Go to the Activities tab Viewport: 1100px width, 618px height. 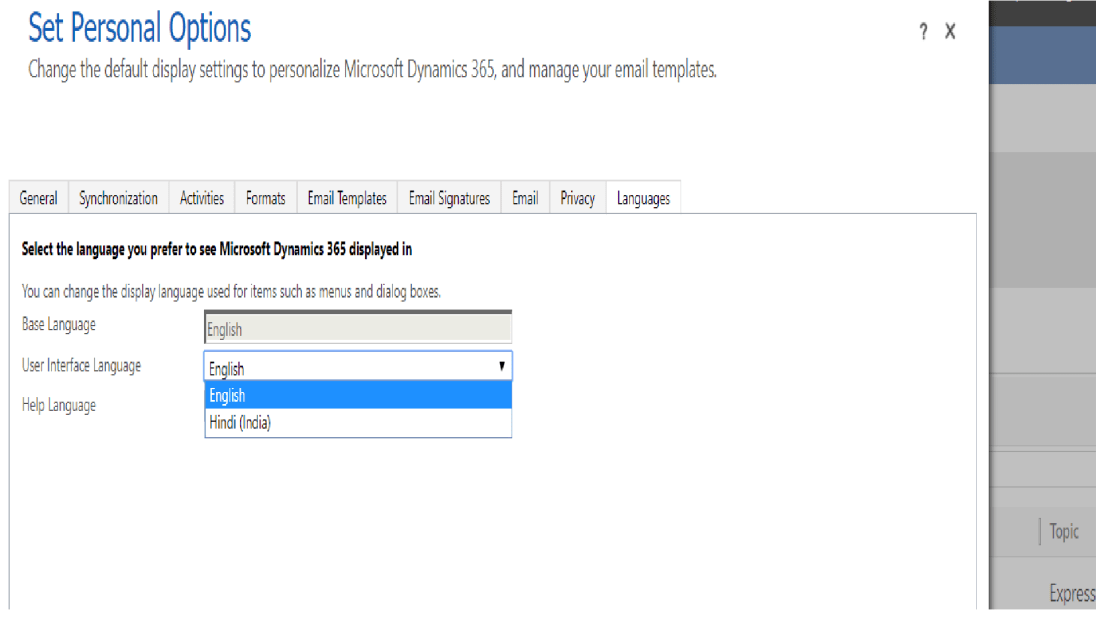(x=202, y=198)
